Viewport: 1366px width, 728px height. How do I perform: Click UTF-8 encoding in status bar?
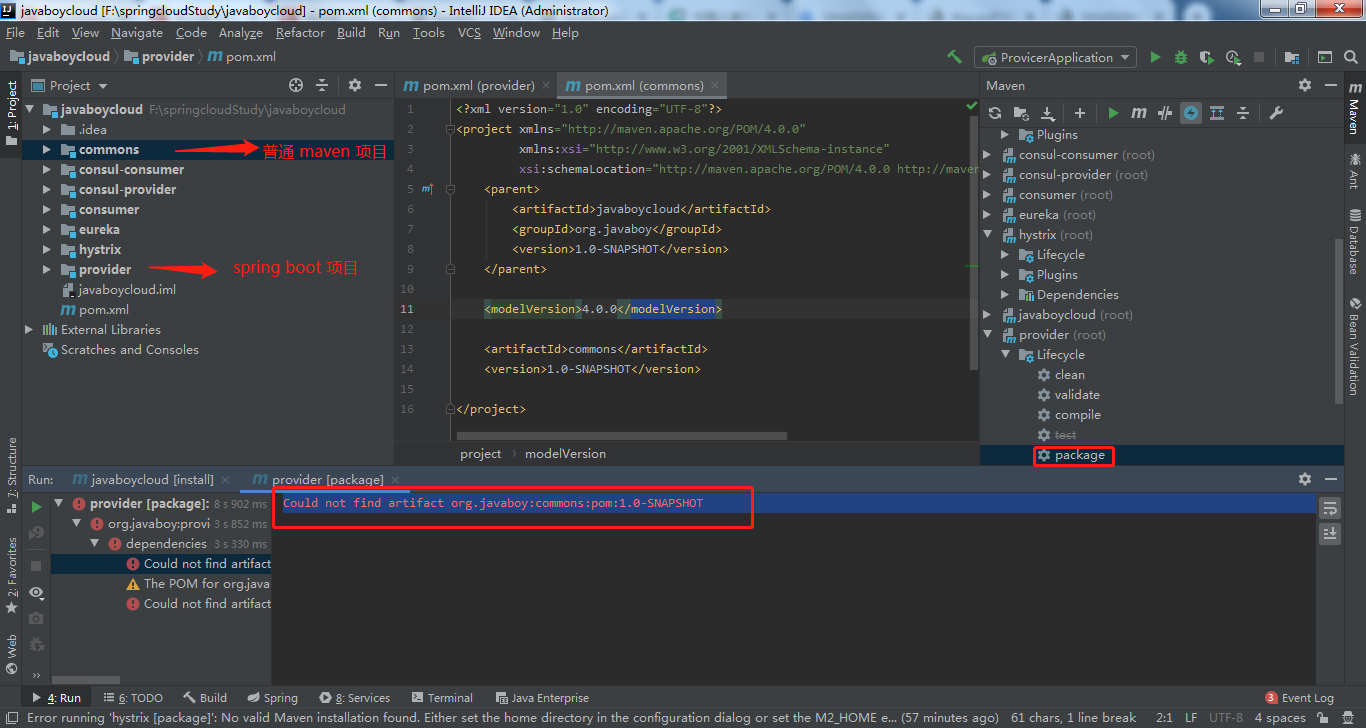(1226, 718)
